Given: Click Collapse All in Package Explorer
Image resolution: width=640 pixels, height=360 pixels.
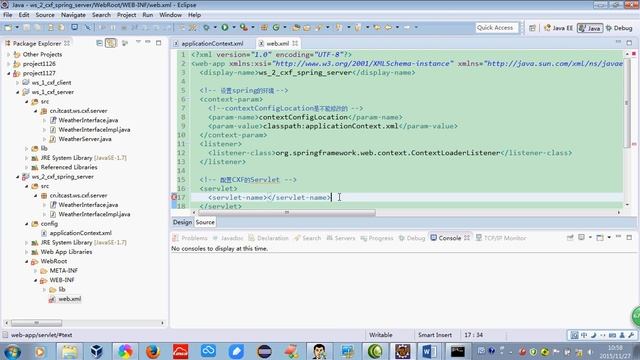Looking at the screenshot, I should point(99,43).
